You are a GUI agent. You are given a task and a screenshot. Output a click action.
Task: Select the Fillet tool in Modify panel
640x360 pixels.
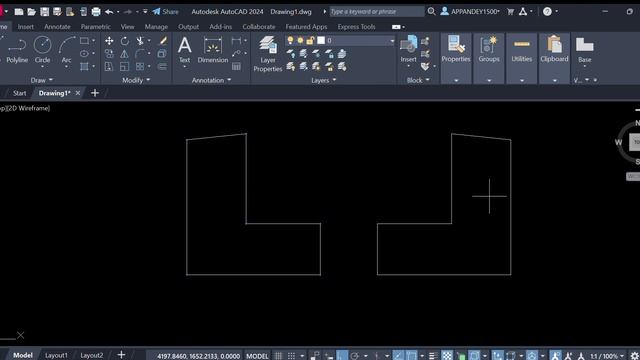[140, 53]
